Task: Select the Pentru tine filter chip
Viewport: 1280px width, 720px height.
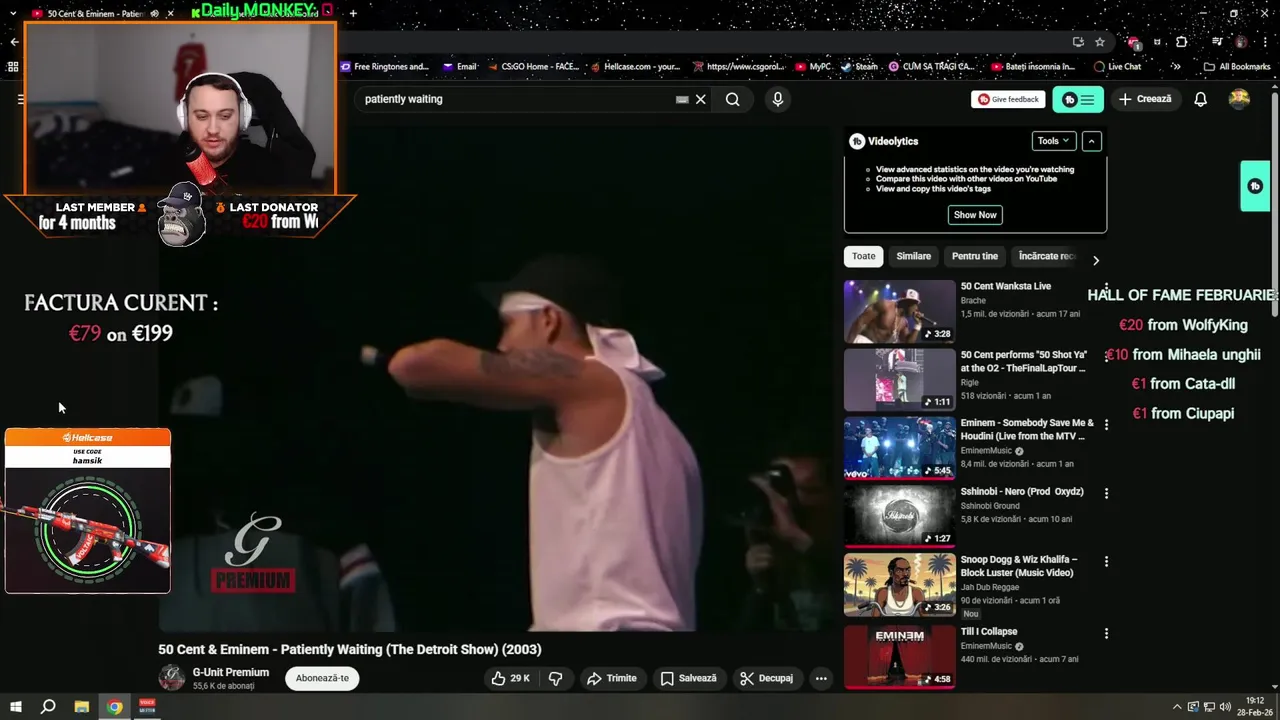Action: [975, 256]
